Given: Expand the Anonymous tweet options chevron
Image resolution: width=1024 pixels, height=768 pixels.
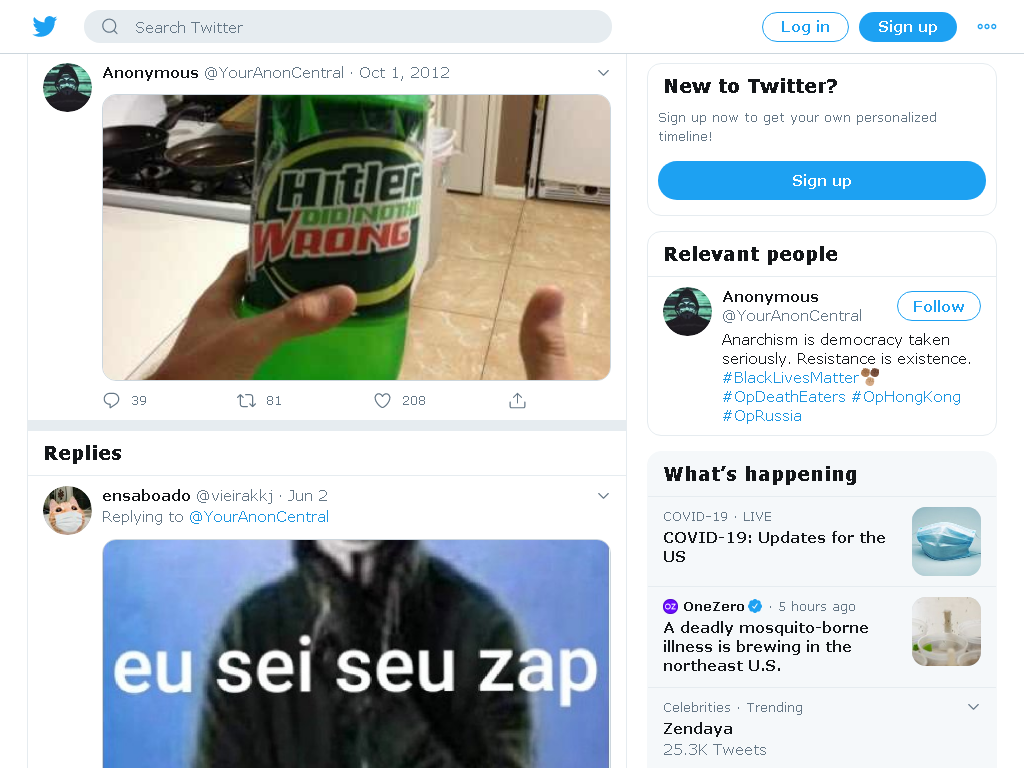Looking at the screenshot, I should [x=603, y=72].
